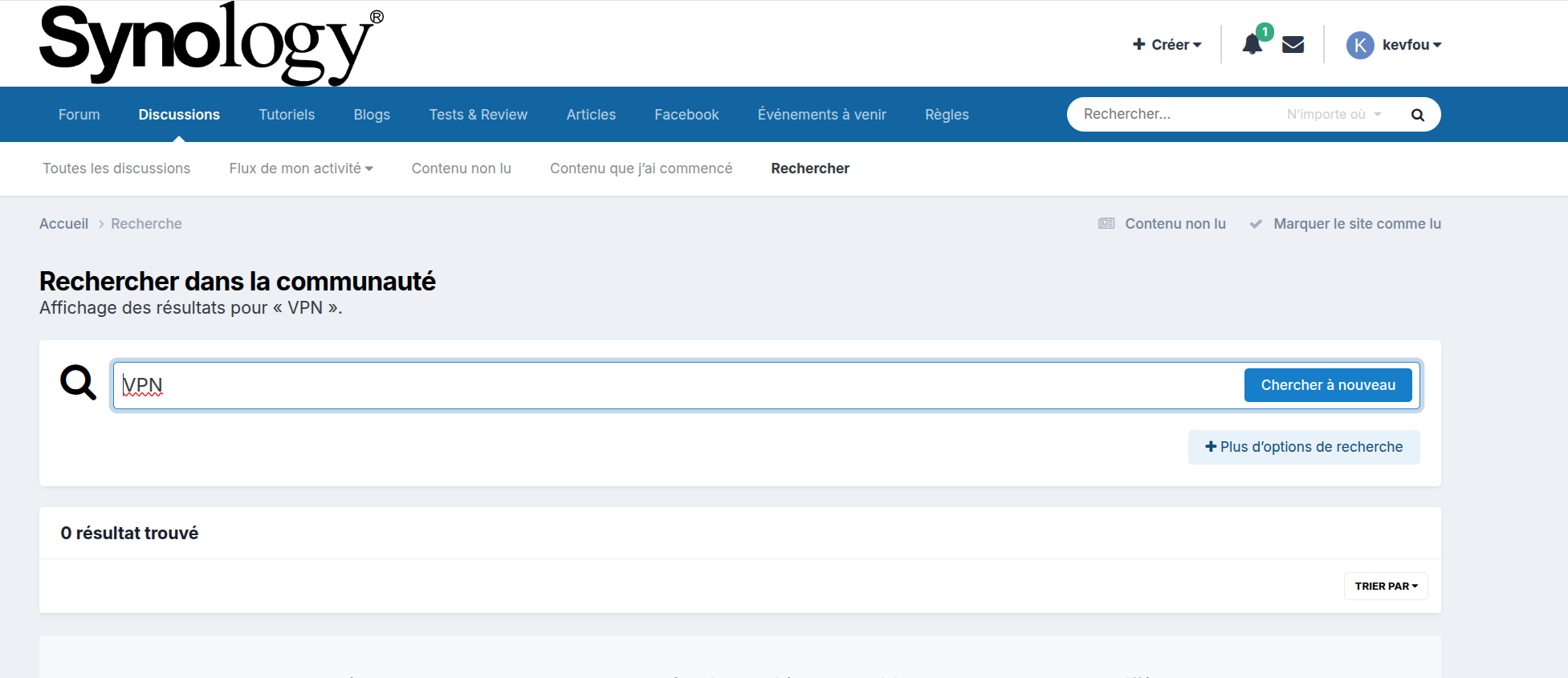Click the checkmark icon to mark site read
1568x678 pixels.
click(1256, 224)
